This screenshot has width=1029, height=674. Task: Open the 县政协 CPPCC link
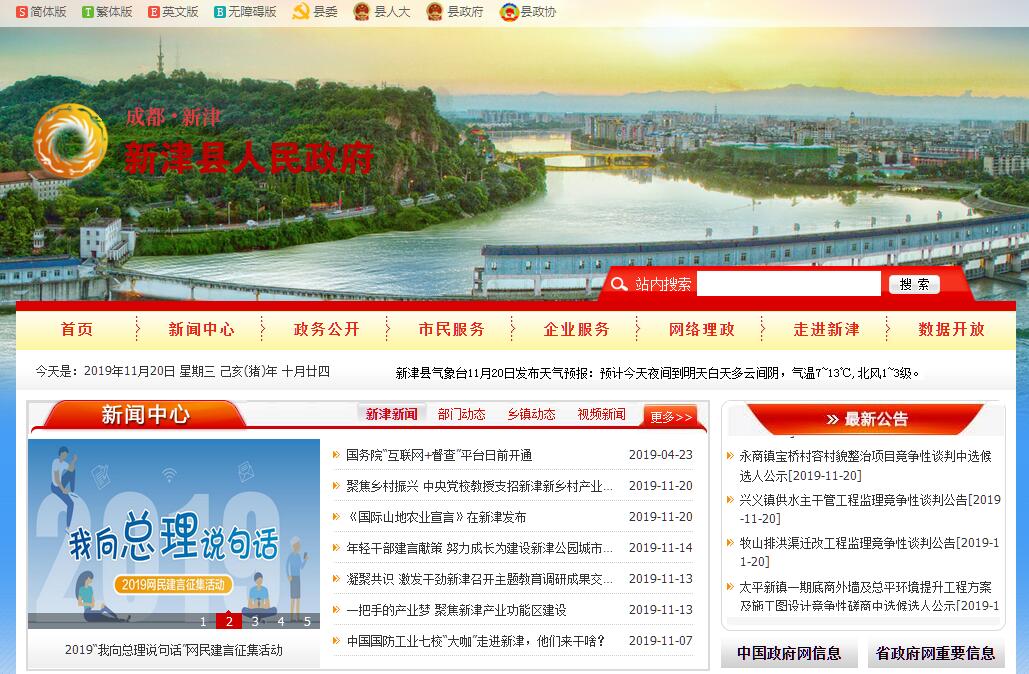(528, 12)
